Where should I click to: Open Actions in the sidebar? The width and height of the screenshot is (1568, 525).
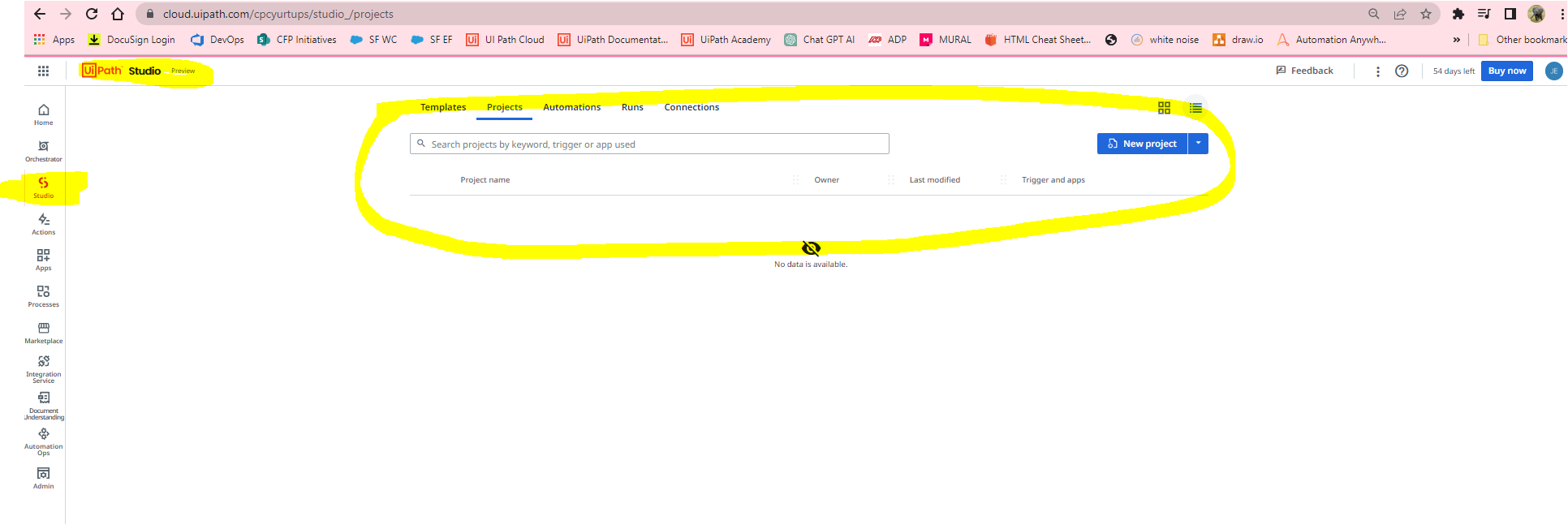pyautogui.click(x=44, y=224)
